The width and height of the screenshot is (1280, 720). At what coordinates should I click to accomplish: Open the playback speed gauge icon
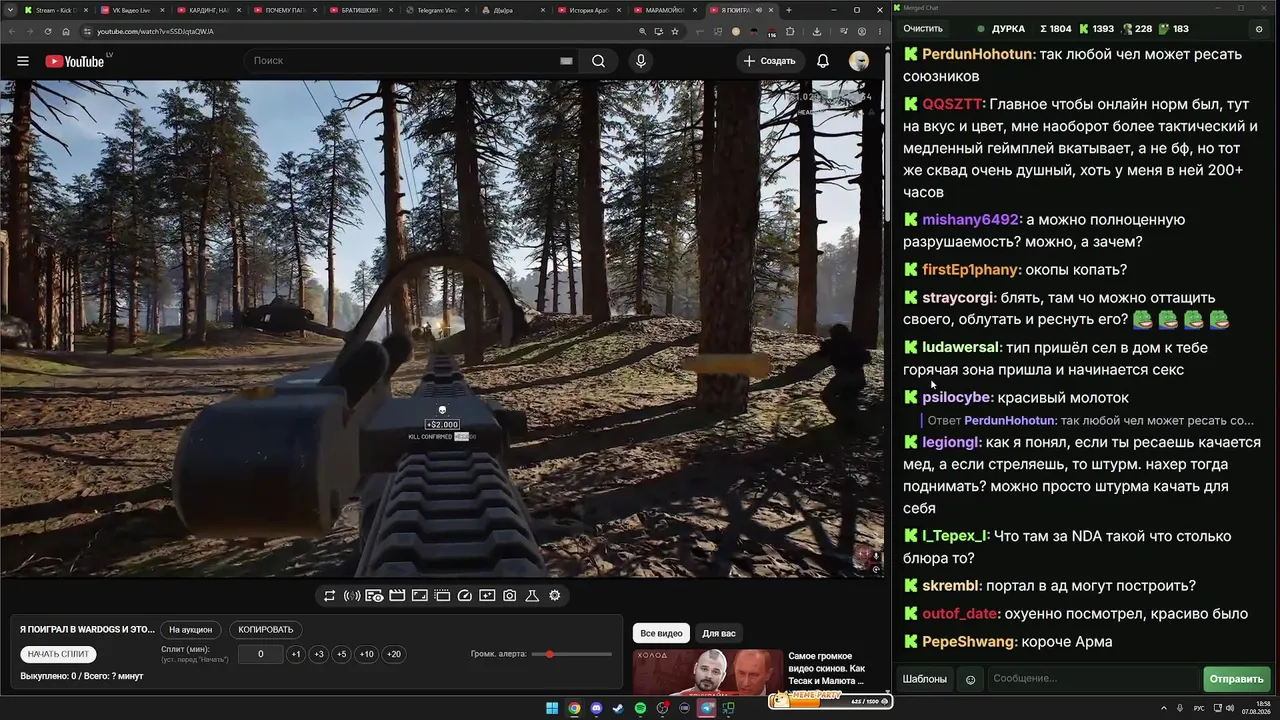(x=464, y=596)
